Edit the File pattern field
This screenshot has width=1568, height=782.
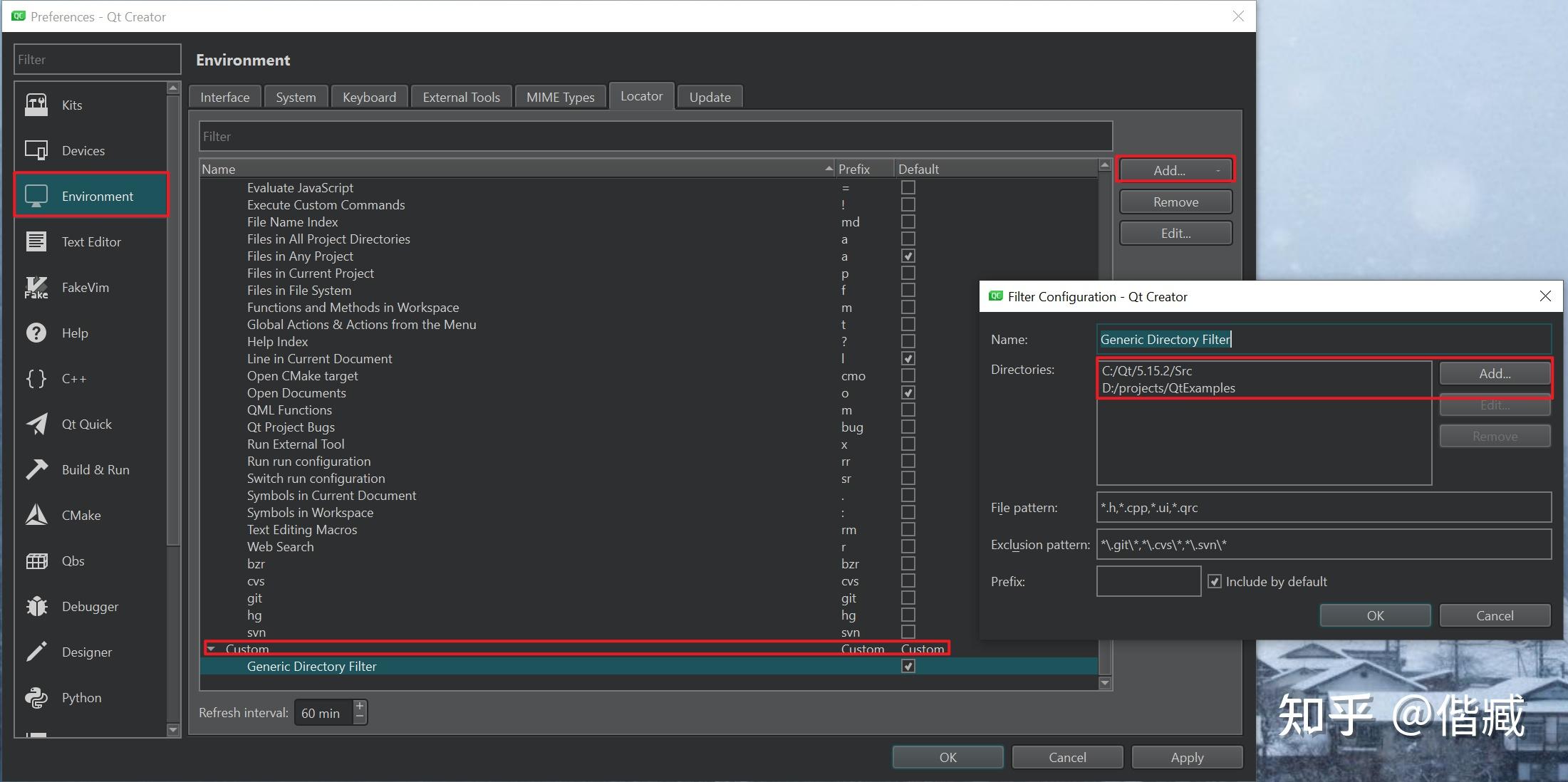point(1324,507)
